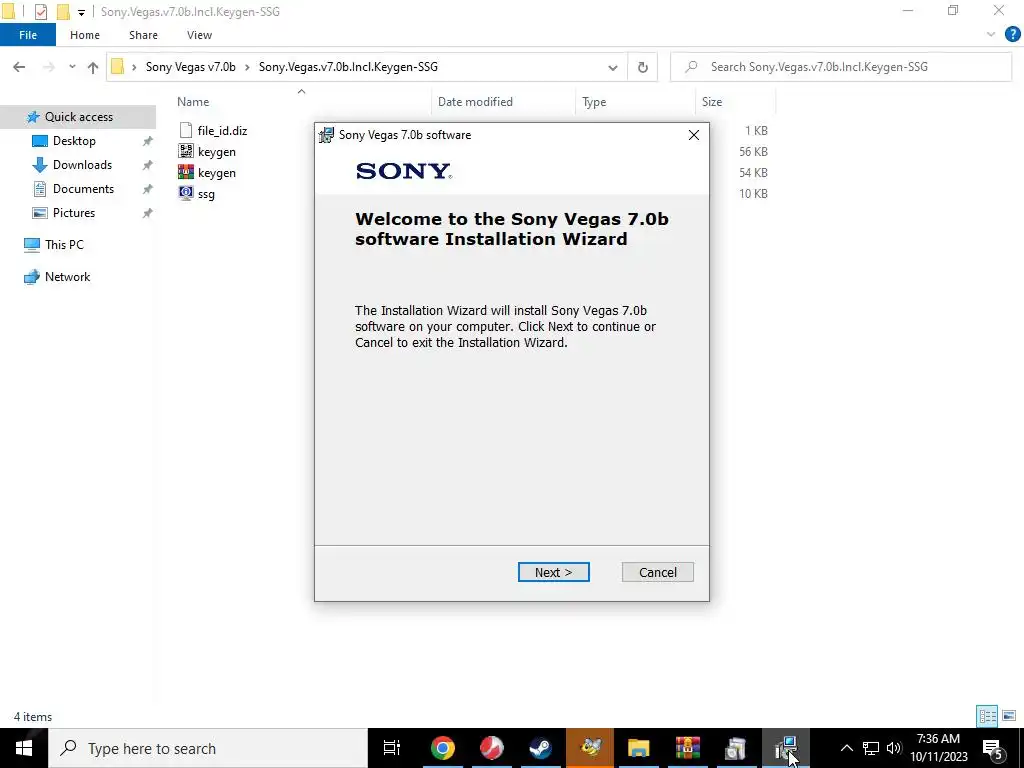Open Downloads in navigation pane
The width and height of the screenshot is (1024, 768).
82,165
